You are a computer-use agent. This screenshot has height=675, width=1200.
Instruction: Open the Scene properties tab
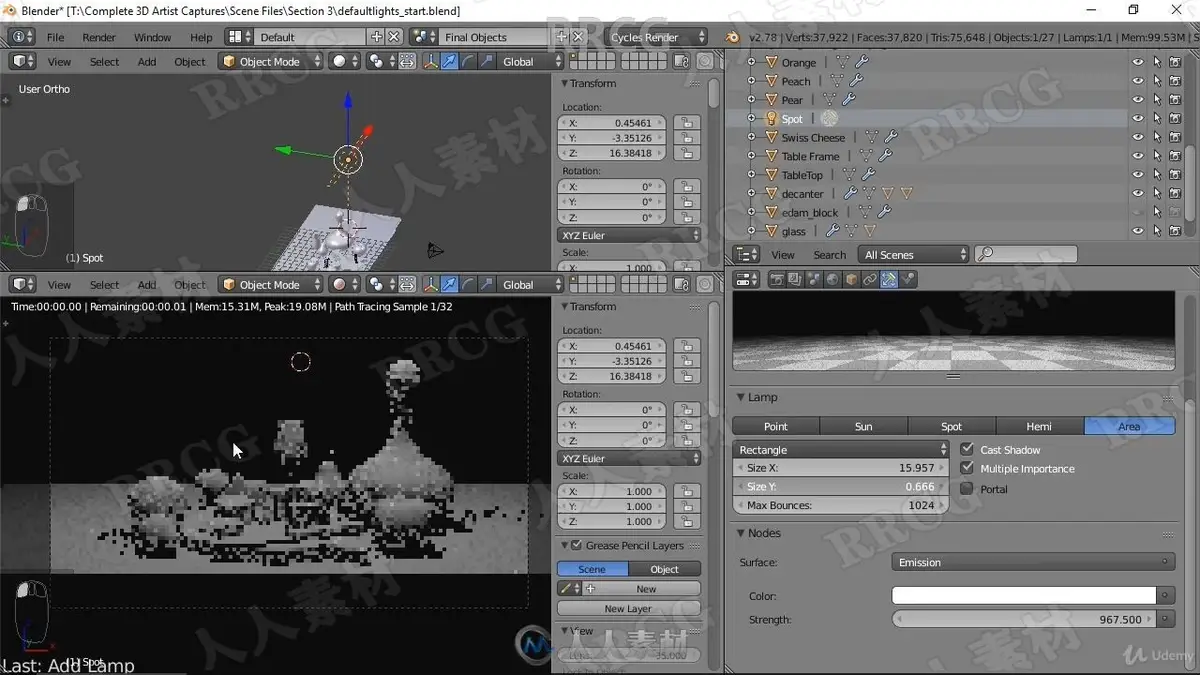[x=813, y=280]
